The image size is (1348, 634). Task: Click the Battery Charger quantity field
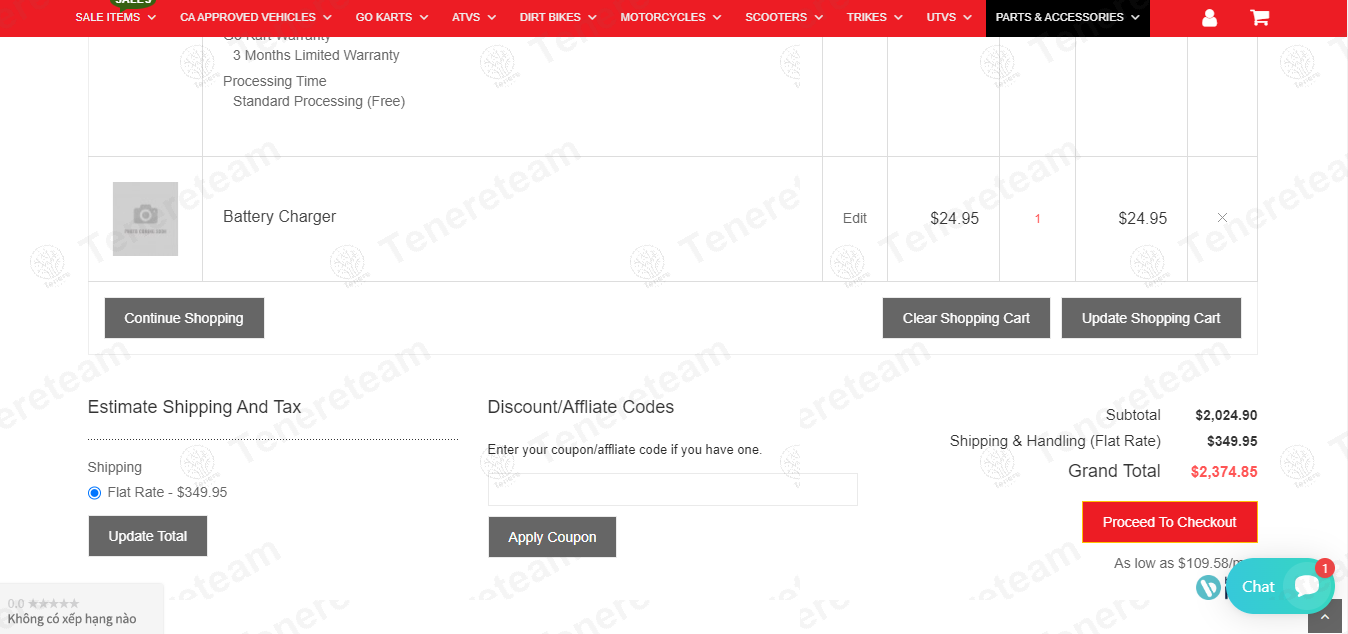point(1037,218)
